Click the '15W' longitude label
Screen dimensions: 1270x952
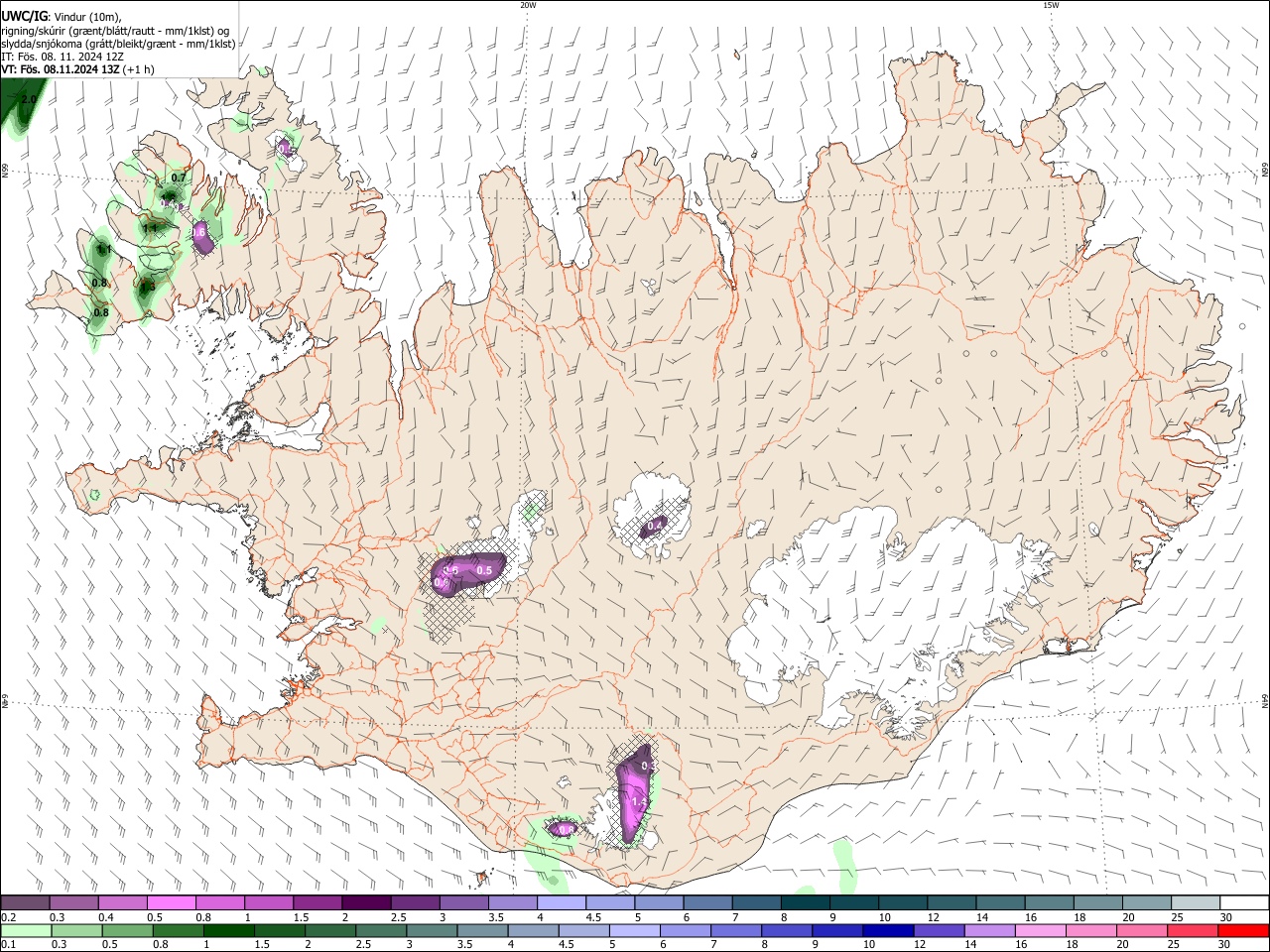point(1051,5)
